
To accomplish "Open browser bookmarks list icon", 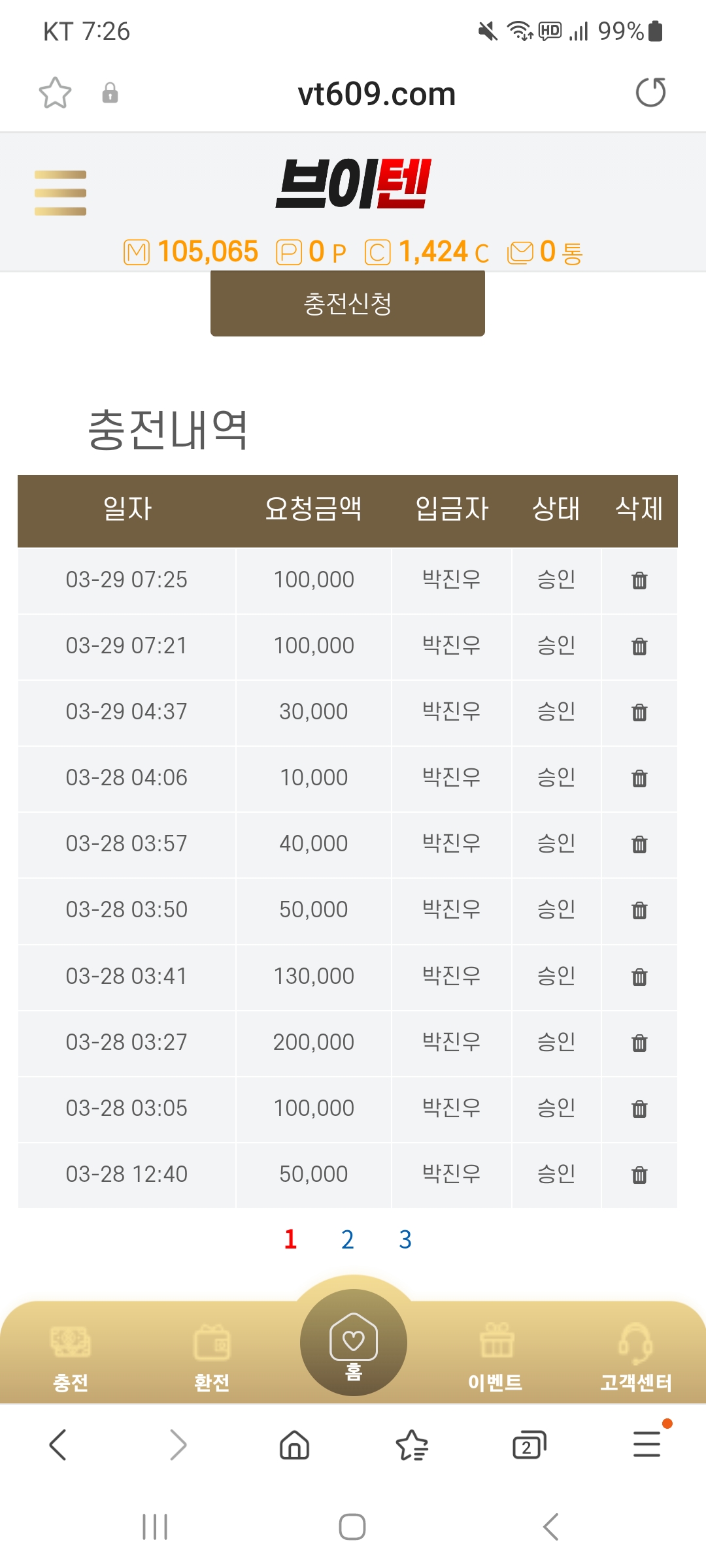I will click(x=412, y=1445).
